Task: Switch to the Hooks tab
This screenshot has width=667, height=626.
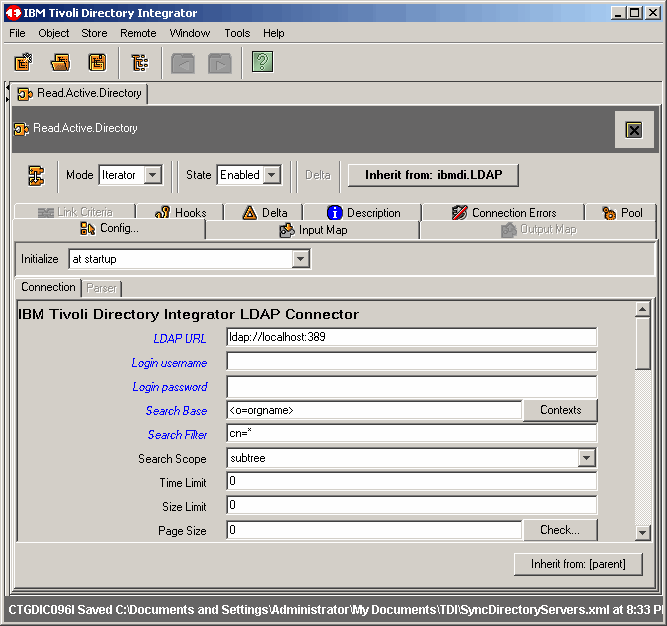Action: click(x=181, y=212)
